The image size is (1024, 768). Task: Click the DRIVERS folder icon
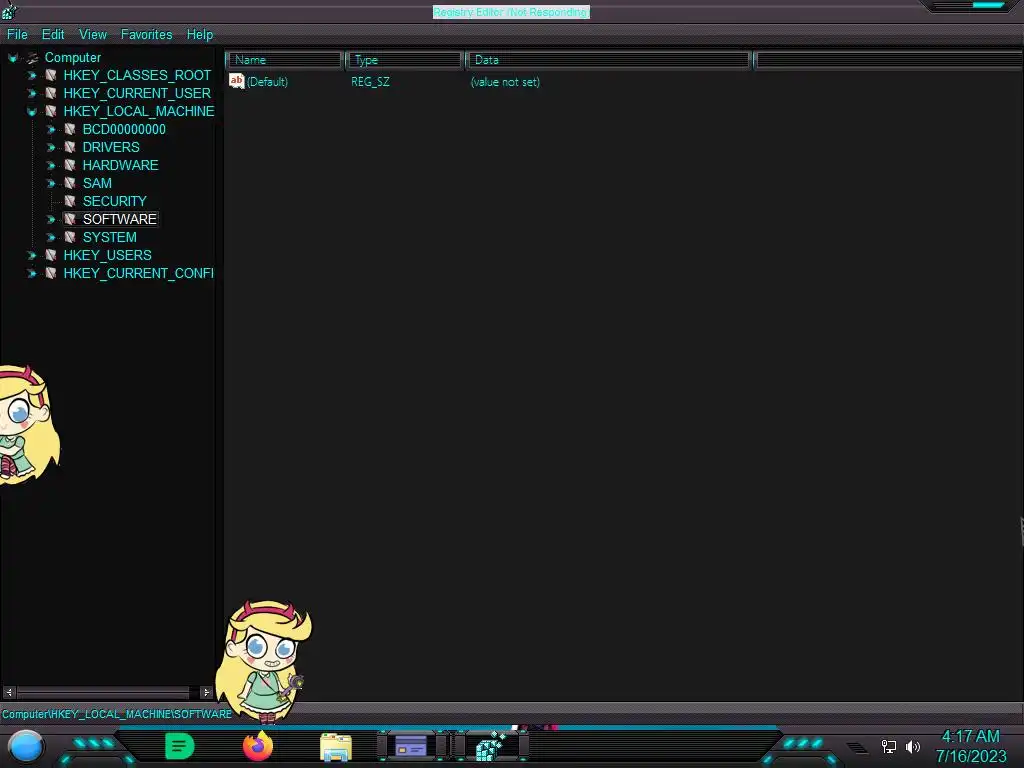click(70, 147)
